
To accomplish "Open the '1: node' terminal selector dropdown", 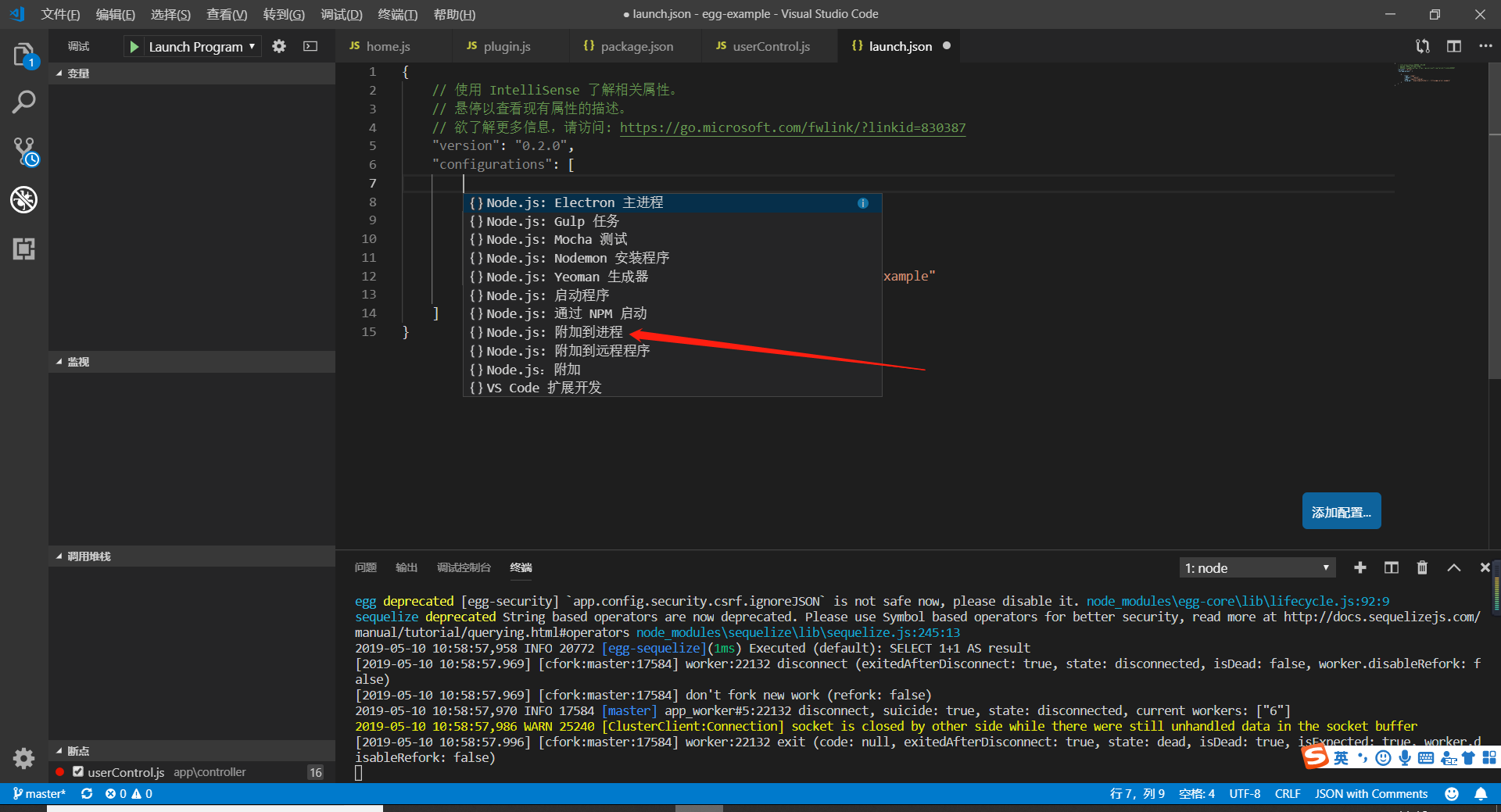I will point(1256,567).
